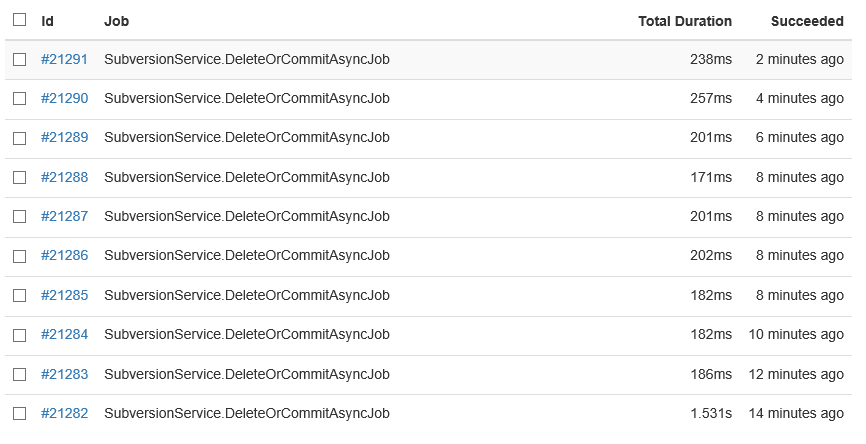The height and width of the screenshot is (444, 866).
Task: Mark the checkbox for job #21288
Action: (x=19, y=177)
